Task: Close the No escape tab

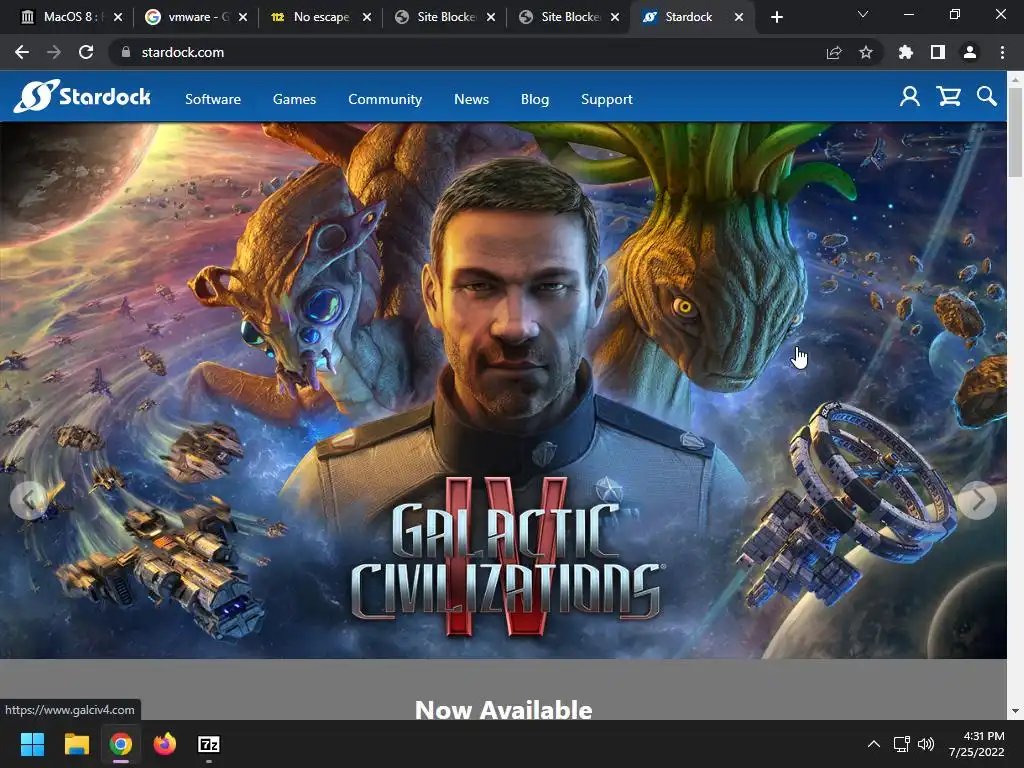Action: 366,17
